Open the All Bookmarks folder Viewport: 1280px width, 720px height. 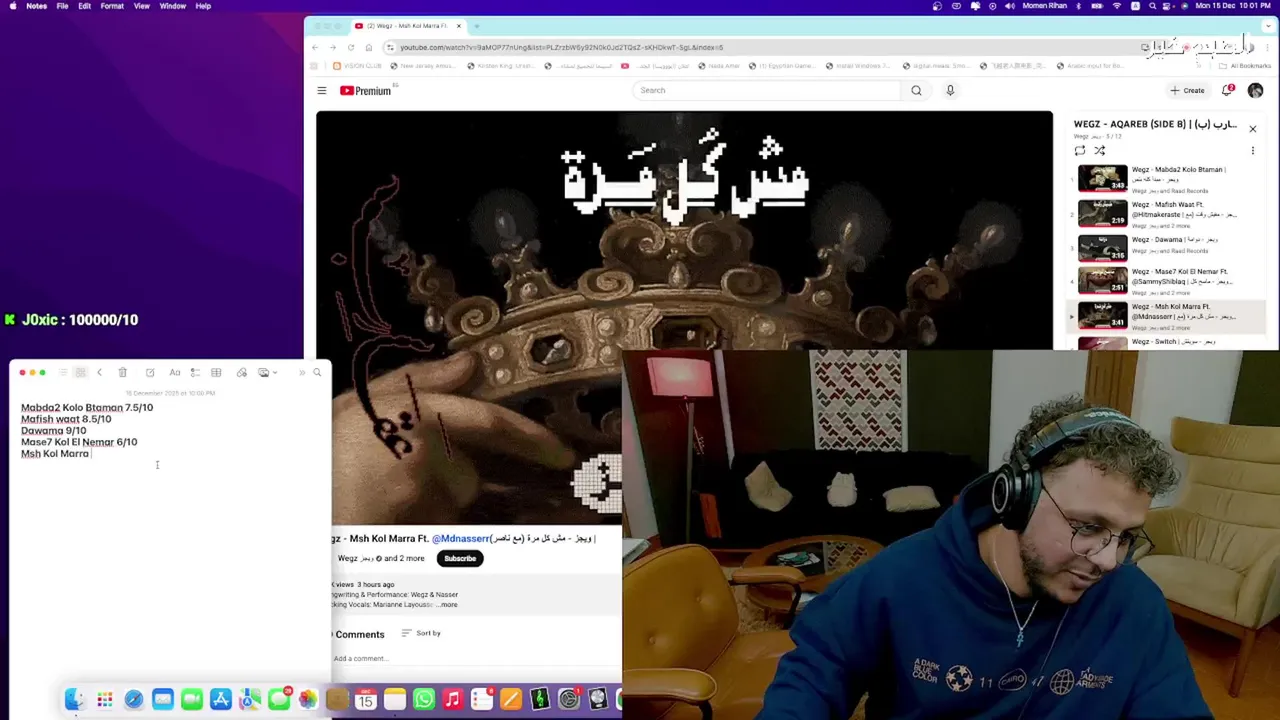pyautogui.click(x=1244, y=66)
